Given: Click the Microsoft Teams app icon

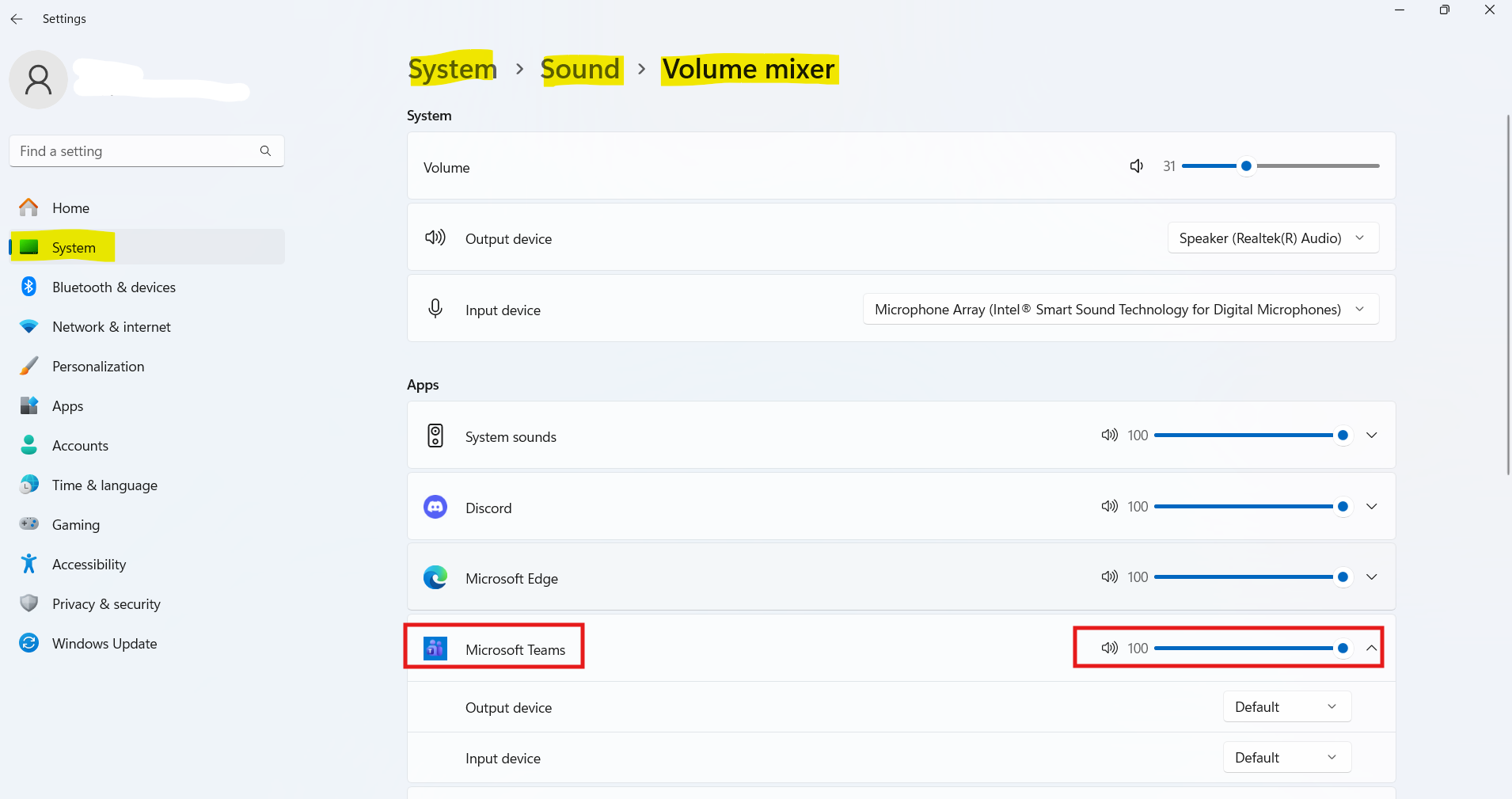Looking at the screenshot, I should [x=435, y=649].
